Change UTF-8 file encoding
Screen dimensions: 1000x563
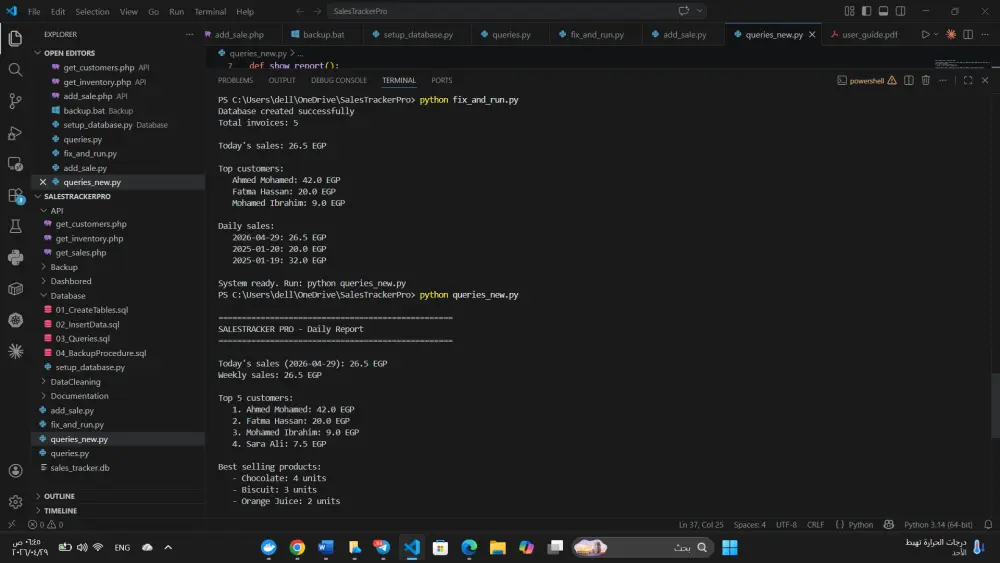pos(786,525)
